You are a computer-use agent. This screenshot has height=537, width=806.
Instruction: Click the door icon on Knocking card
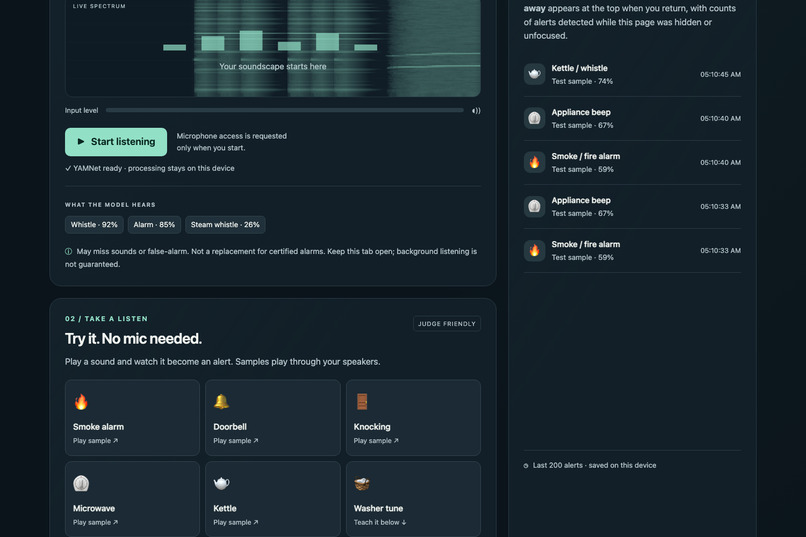pos(362,402)
